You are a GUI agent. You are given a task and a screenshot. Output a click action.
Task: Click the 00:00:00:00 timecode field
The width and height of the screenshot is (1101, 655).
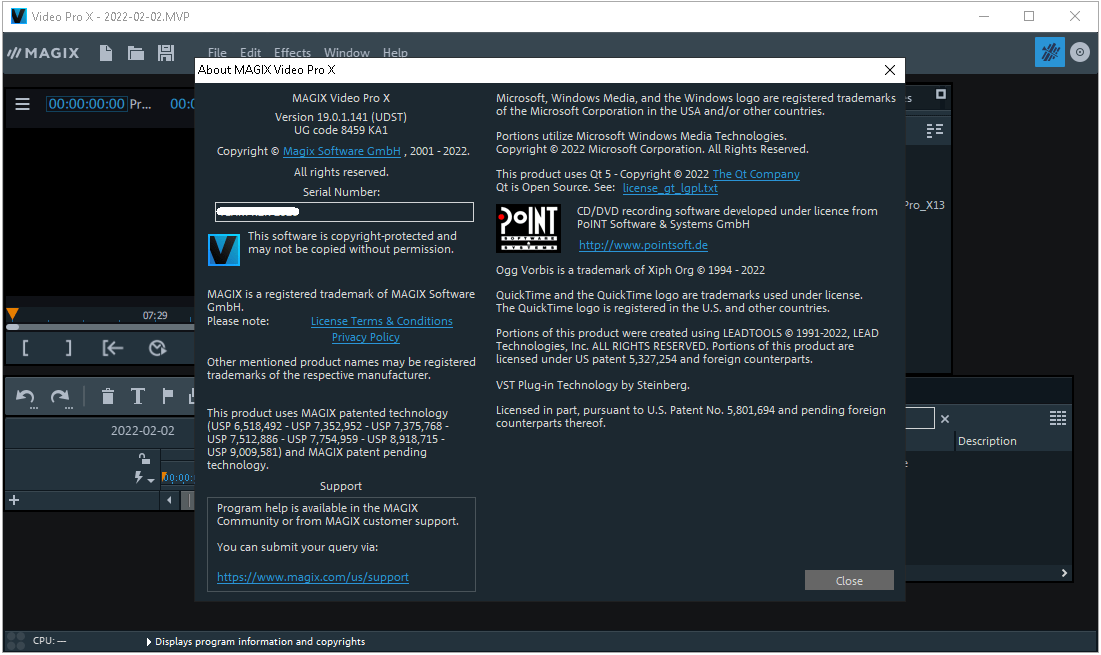[x=86, y=104]
